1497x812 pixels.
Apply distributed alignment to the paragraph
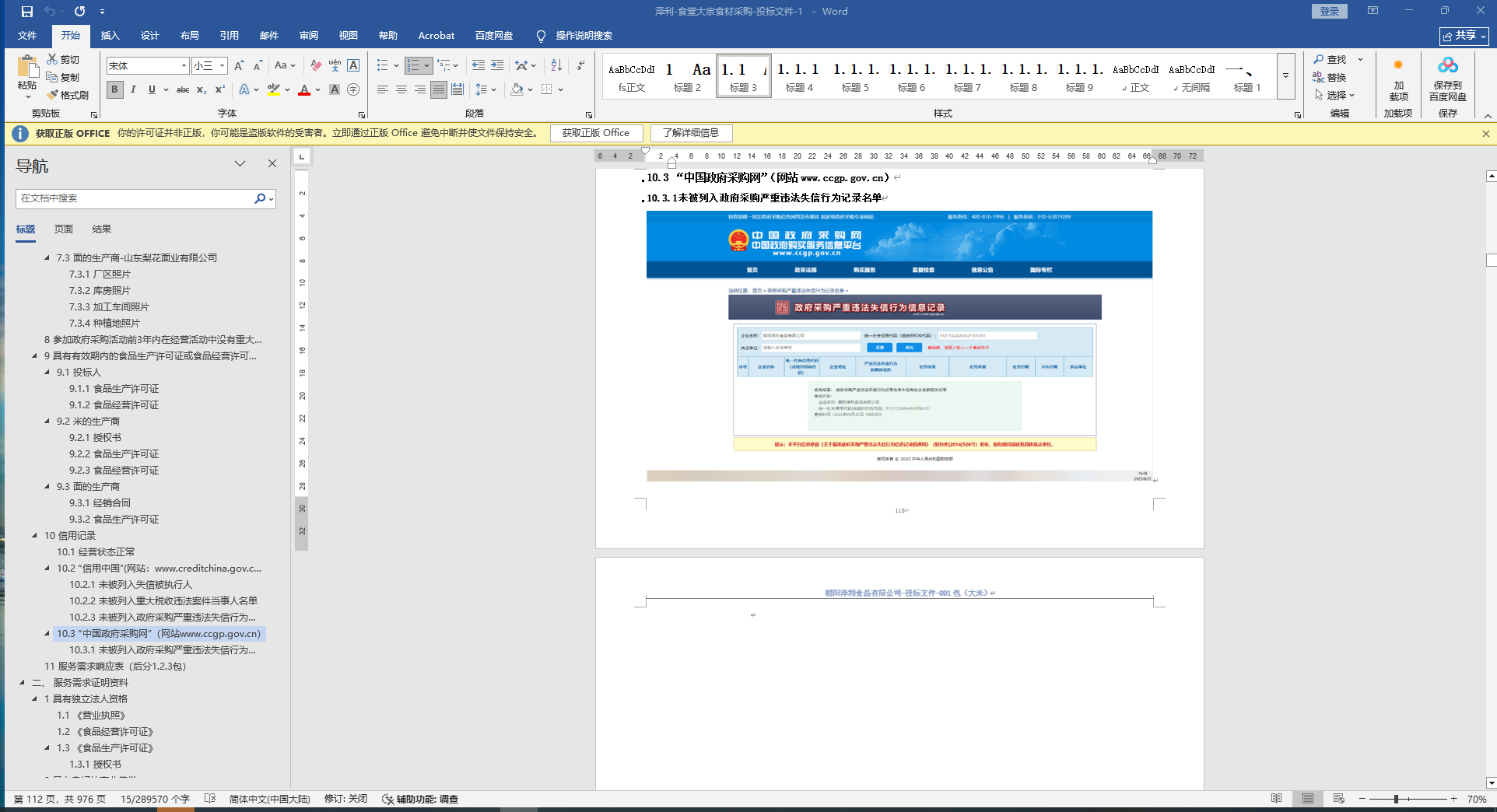point(458,89)
